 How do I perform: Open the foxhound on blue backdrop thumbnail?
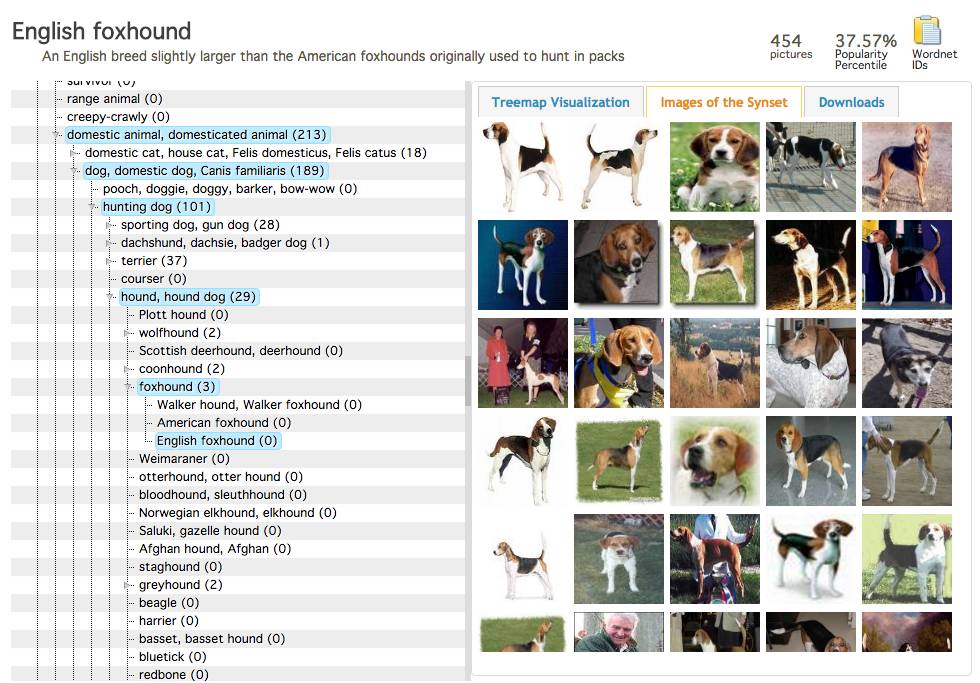(x=522, y=265)
